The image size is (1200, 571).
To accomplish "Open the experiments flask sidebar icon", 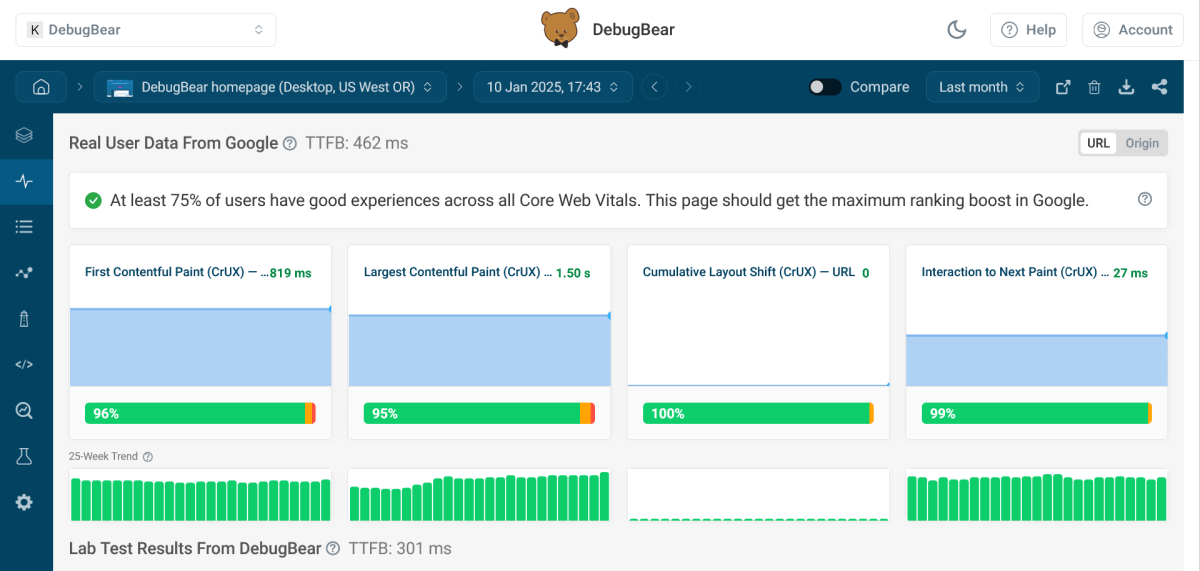I will (25, 456).
